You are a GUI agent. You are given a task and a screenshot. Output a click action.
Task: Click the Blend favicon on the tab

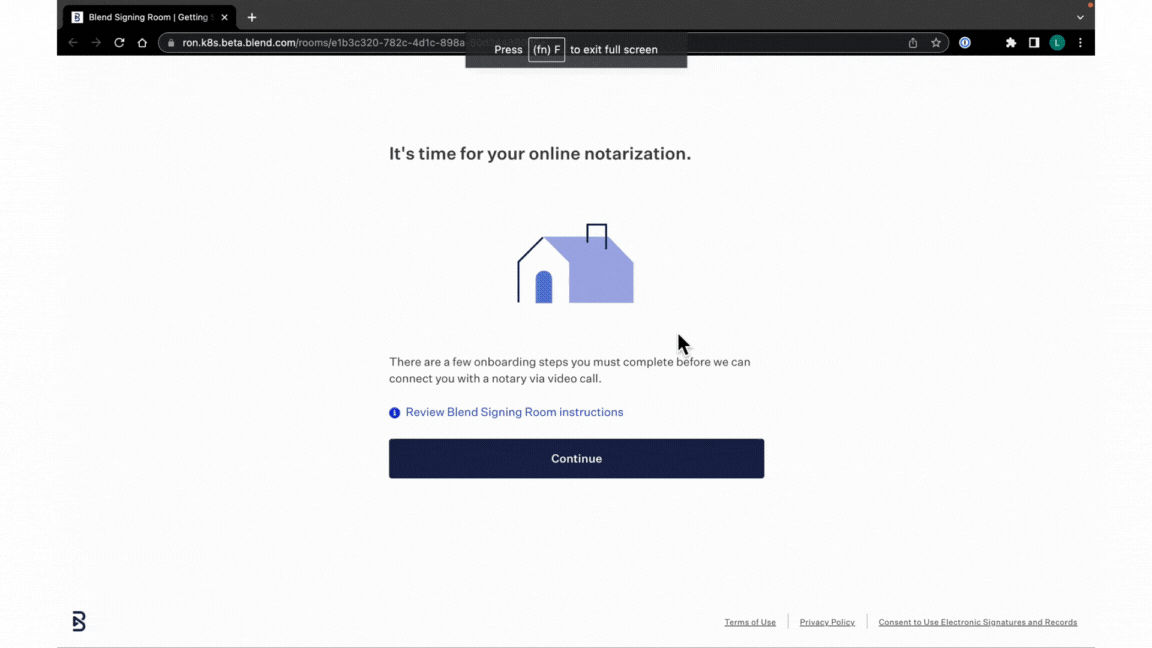(x=77, y=17)
